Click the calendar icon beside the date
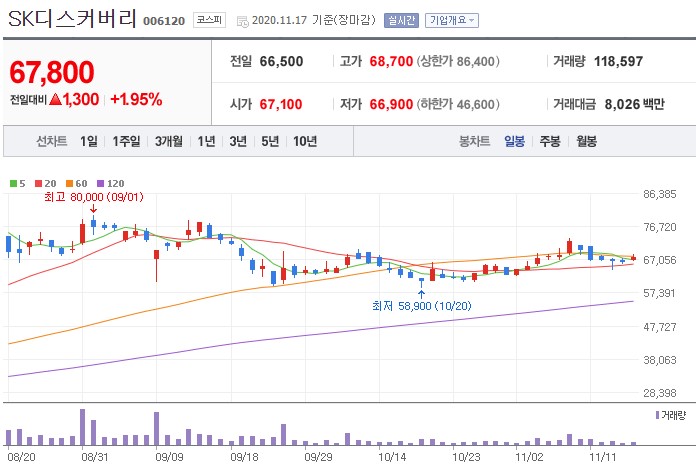Screen dimensions: 696x469 243,21
